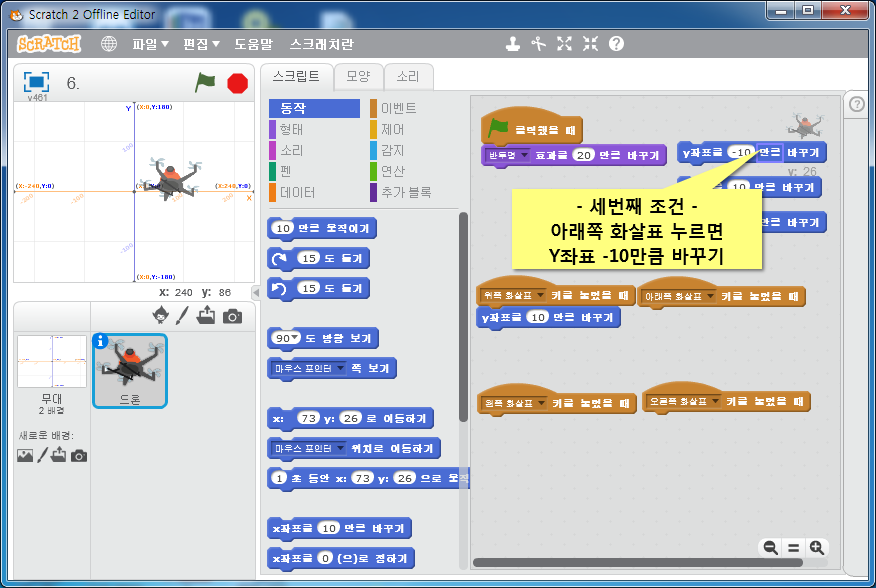Click the clockwise 15도 돌기 block
The width and height of the screenshot is (876, 588).
click(318, 258)
